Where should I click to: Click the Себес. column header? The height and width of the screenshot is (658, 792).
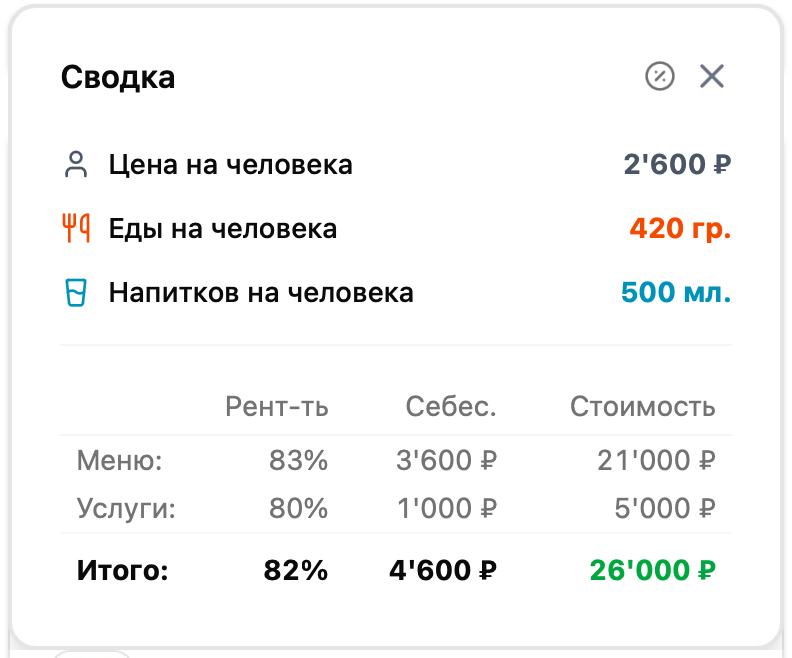451,407
